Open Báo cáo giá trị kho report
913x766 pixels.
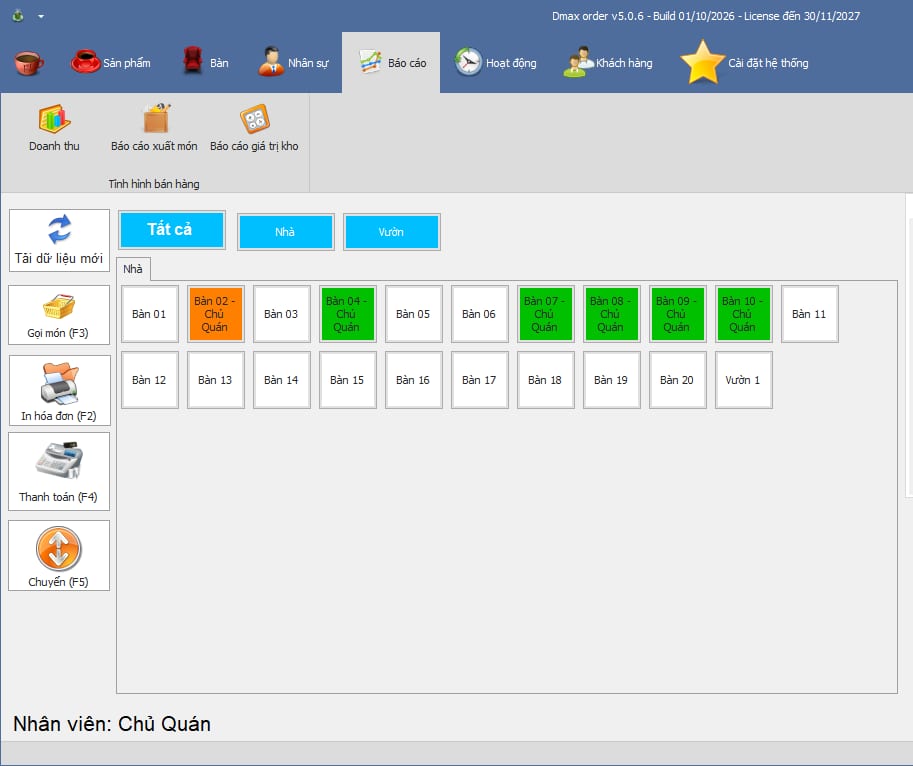254,128
